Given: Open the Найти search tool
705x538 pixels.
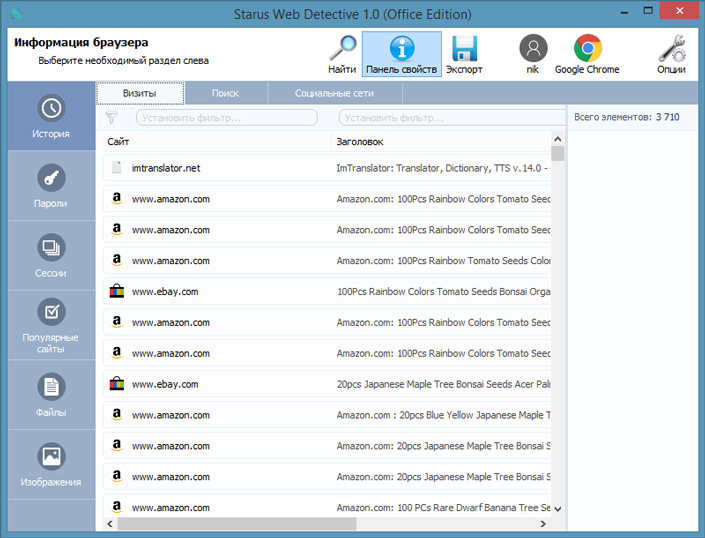Looking at the screenshot, I should [342, 54].
